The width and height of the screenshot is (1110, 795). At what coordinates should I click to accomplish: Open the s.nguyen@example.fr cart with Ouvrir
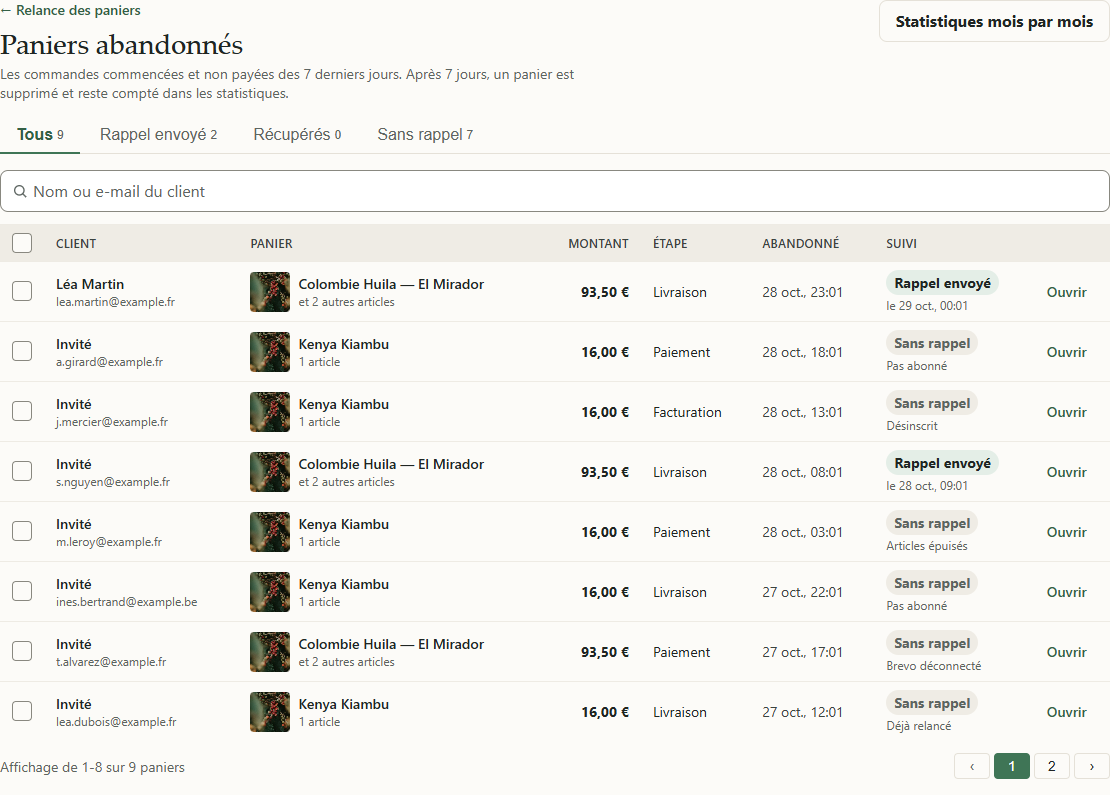tap(1066, 472)
